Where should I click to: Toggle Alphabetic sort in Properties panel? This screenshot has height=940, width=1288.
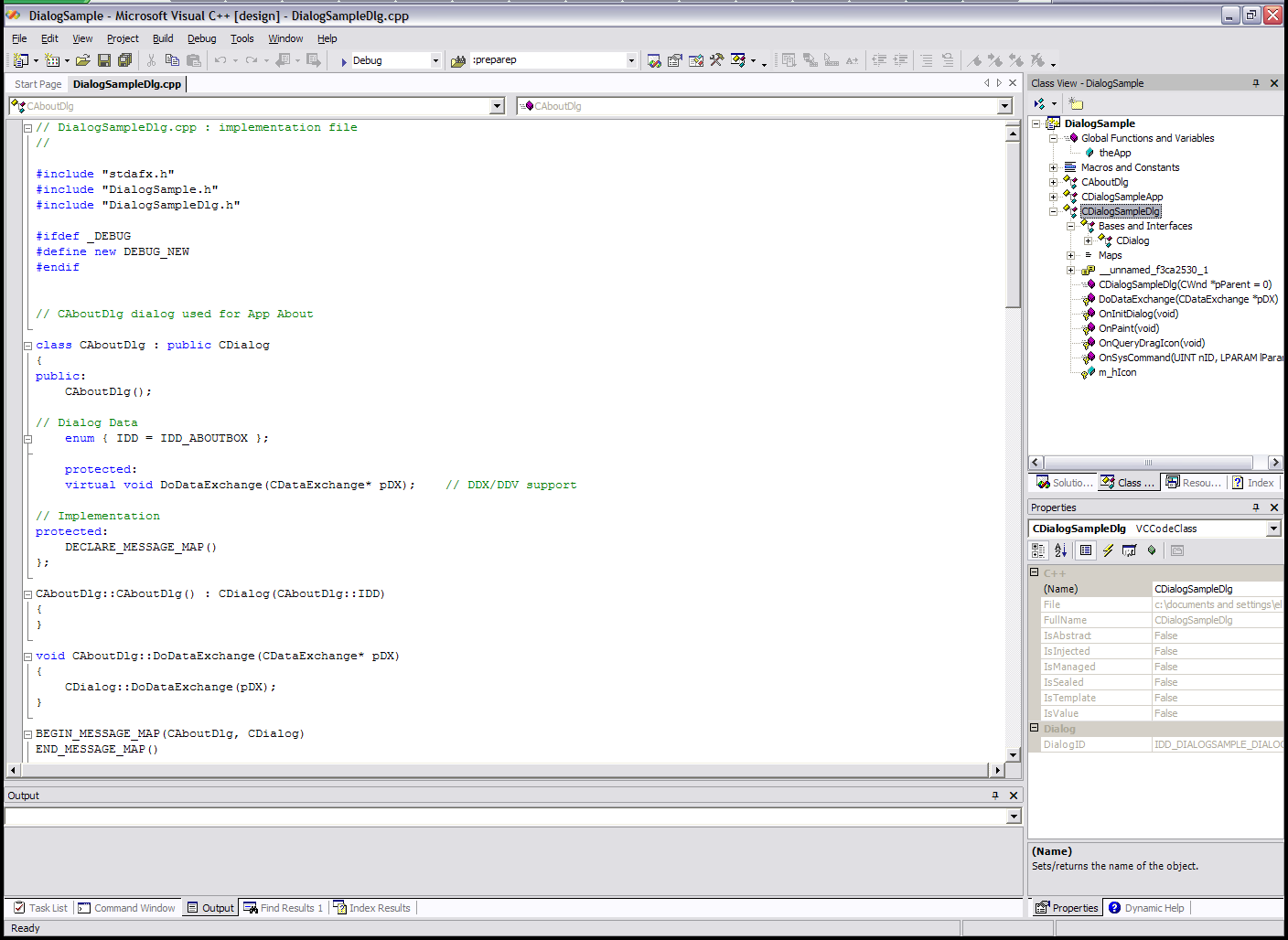pyautogui.click(x=1060, y=550)
